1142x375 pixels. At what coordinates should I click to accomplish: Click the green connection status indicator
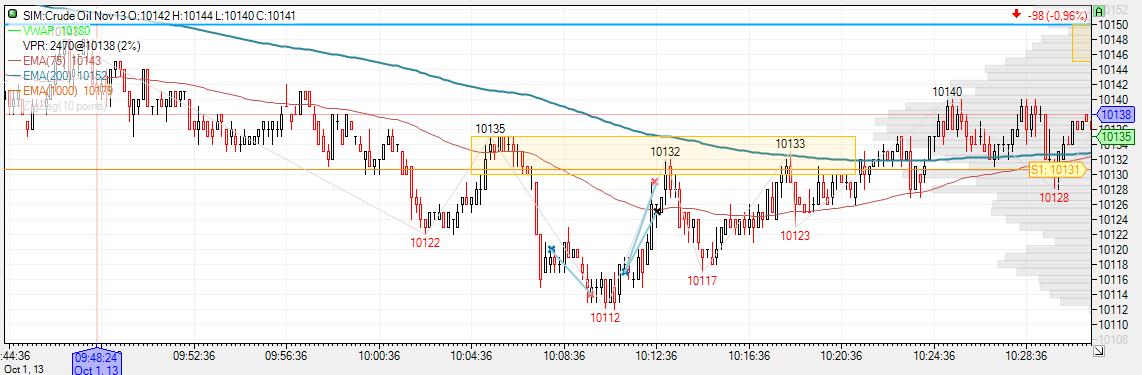click(x=12, y=15)
